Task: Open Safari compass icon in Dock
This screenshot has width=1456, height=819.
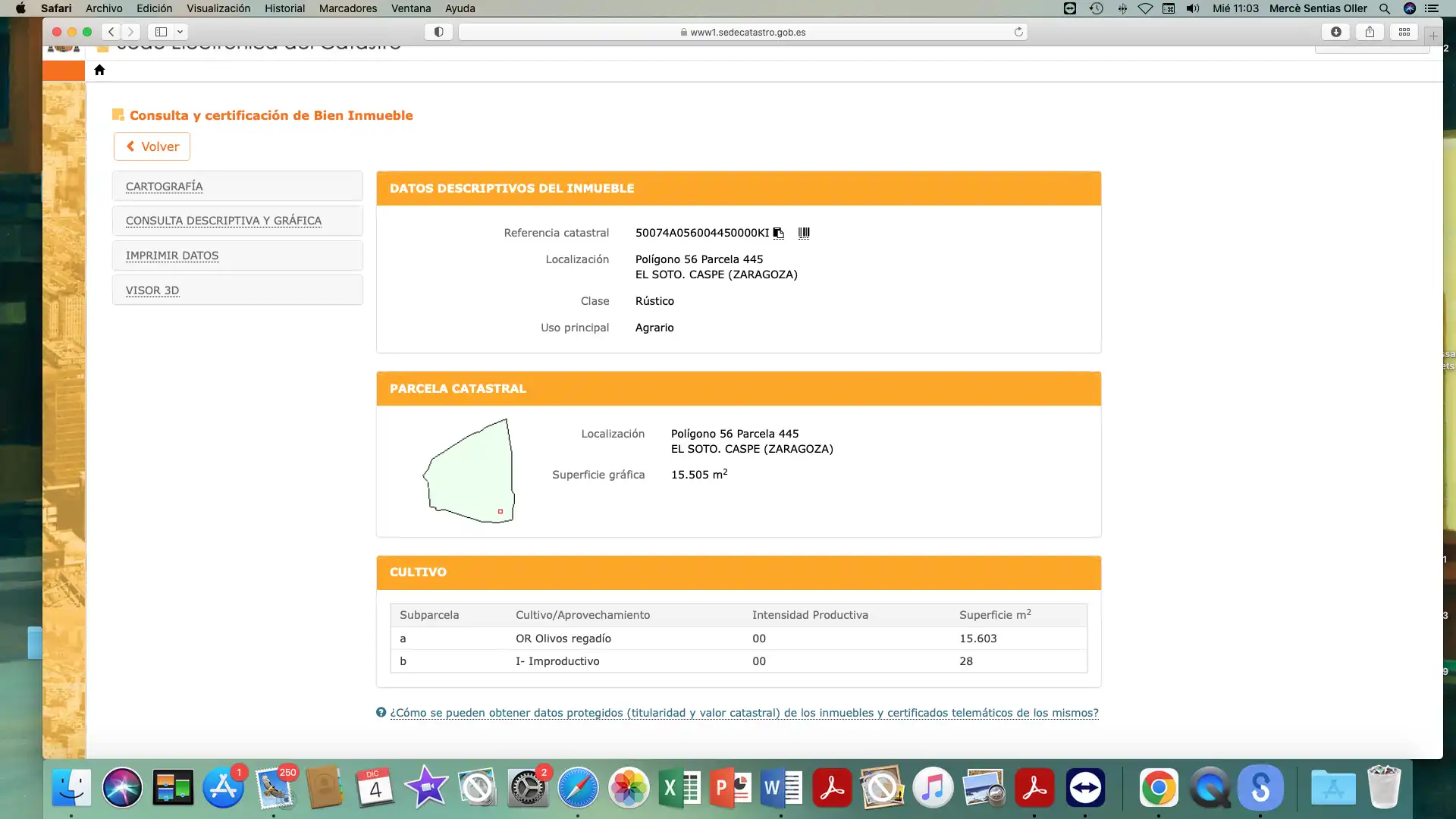Action: (578, 788)
